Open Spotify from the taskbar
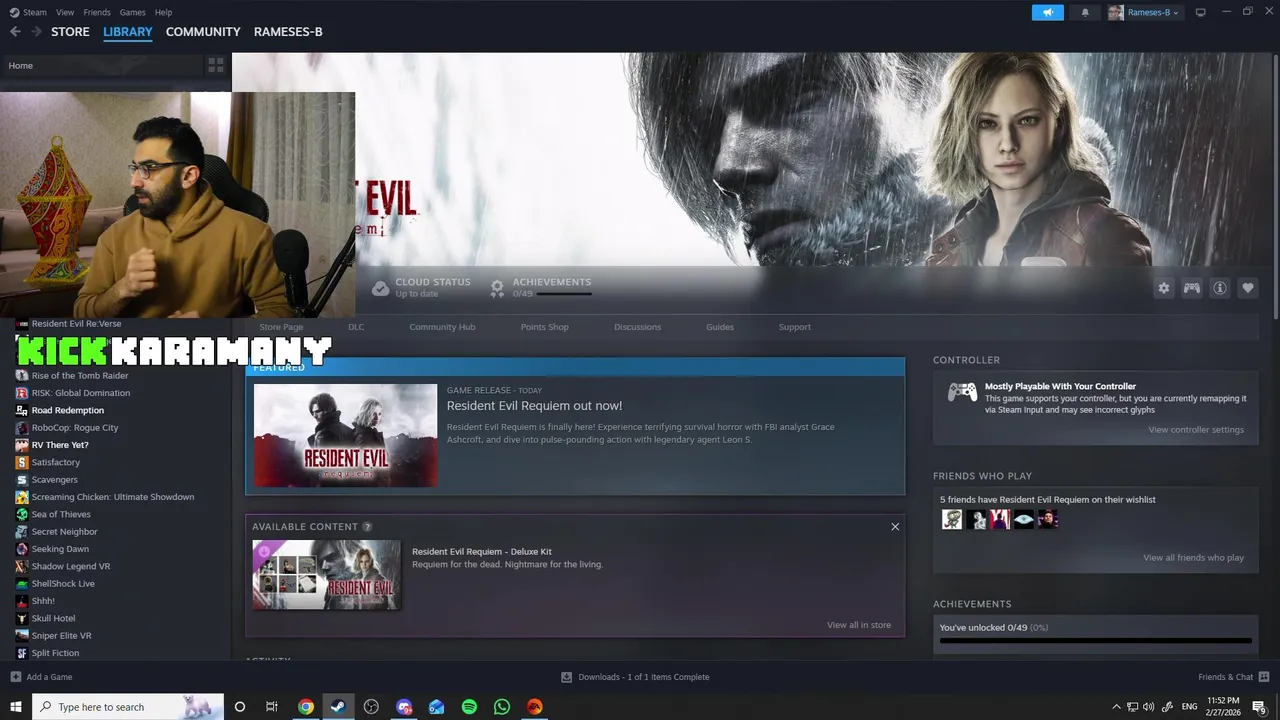Image resolution: width=1280 pixels, height=720 pixels. tap(469, 707)
